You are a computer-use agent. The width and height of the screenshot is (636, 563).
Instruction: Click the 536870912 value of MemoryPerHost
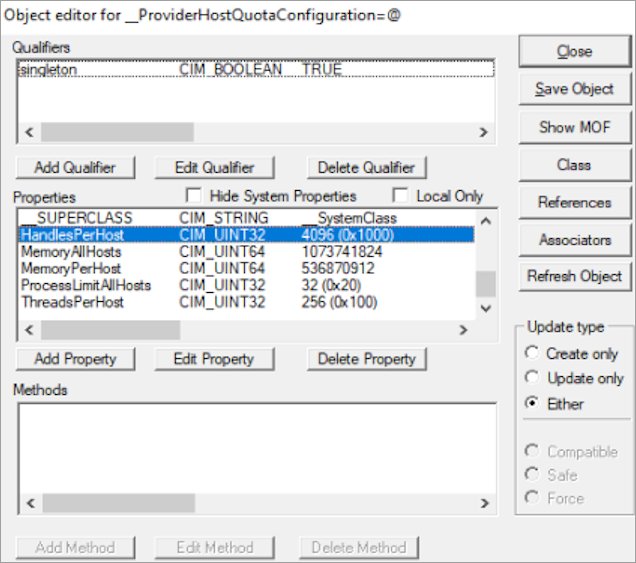[x=338, y=269]
